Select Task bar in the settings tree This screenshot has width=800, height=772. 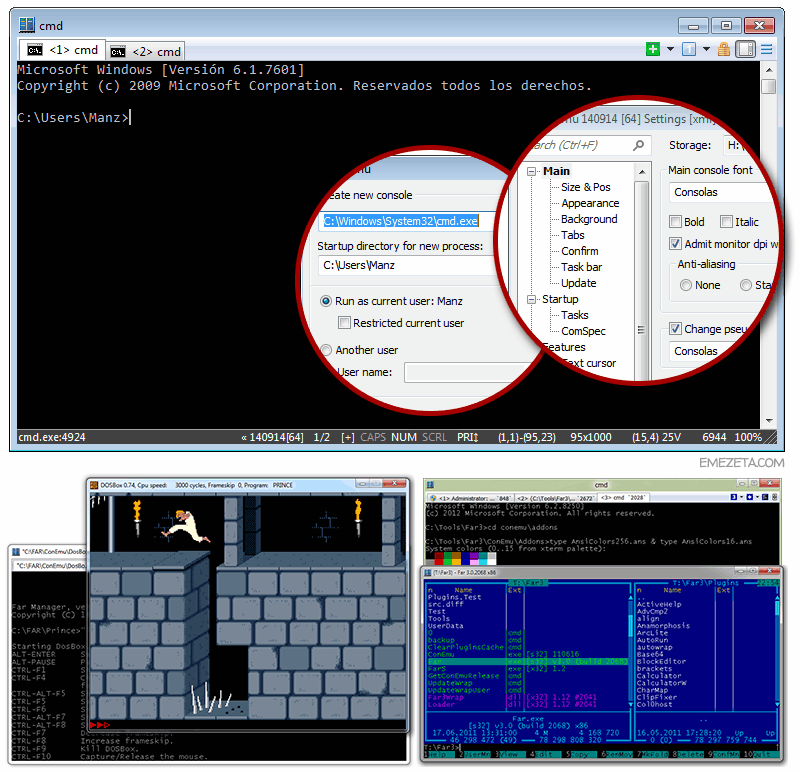[x=581, y=267]
